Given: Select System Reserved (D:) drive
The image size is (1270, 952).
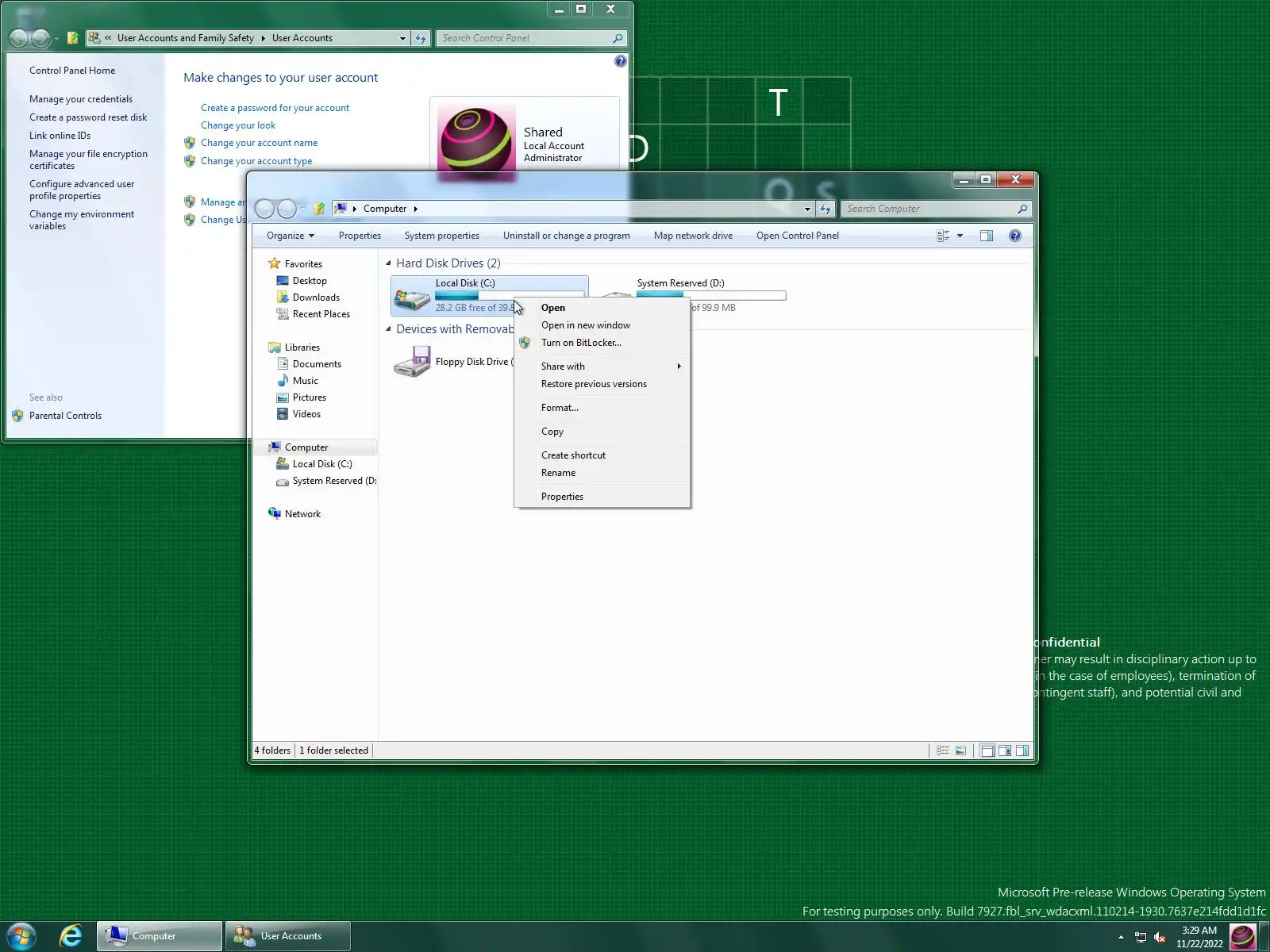Looking at the screenshot, I should coord(680,283).
